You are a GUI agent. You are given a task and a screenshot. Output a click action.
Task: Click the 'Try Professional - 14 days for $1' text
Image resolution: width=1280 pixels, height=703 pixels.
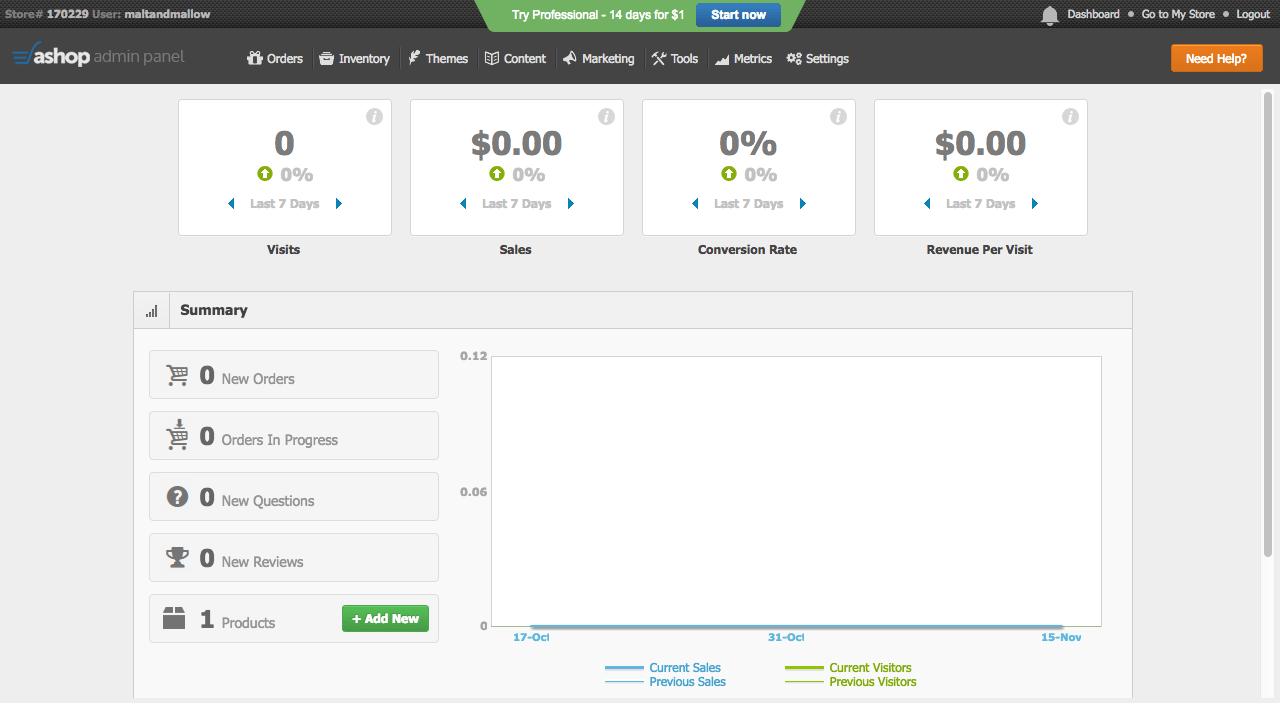point(598,15)
